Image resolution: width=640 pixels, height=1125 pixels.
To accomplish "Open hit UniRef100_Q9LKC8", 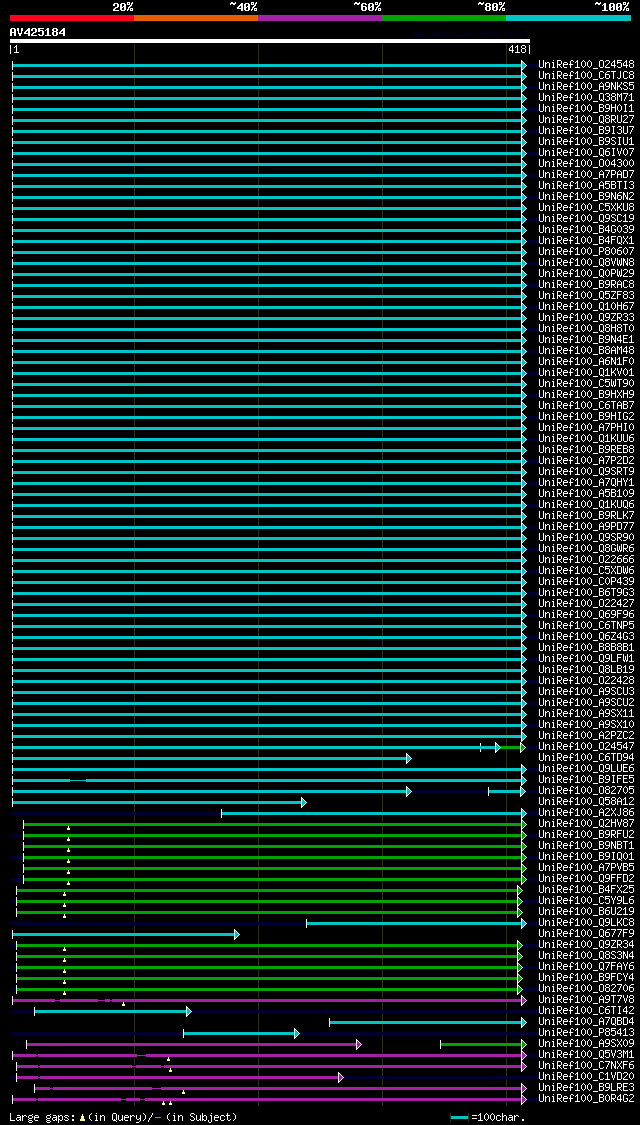I will 586,923.
